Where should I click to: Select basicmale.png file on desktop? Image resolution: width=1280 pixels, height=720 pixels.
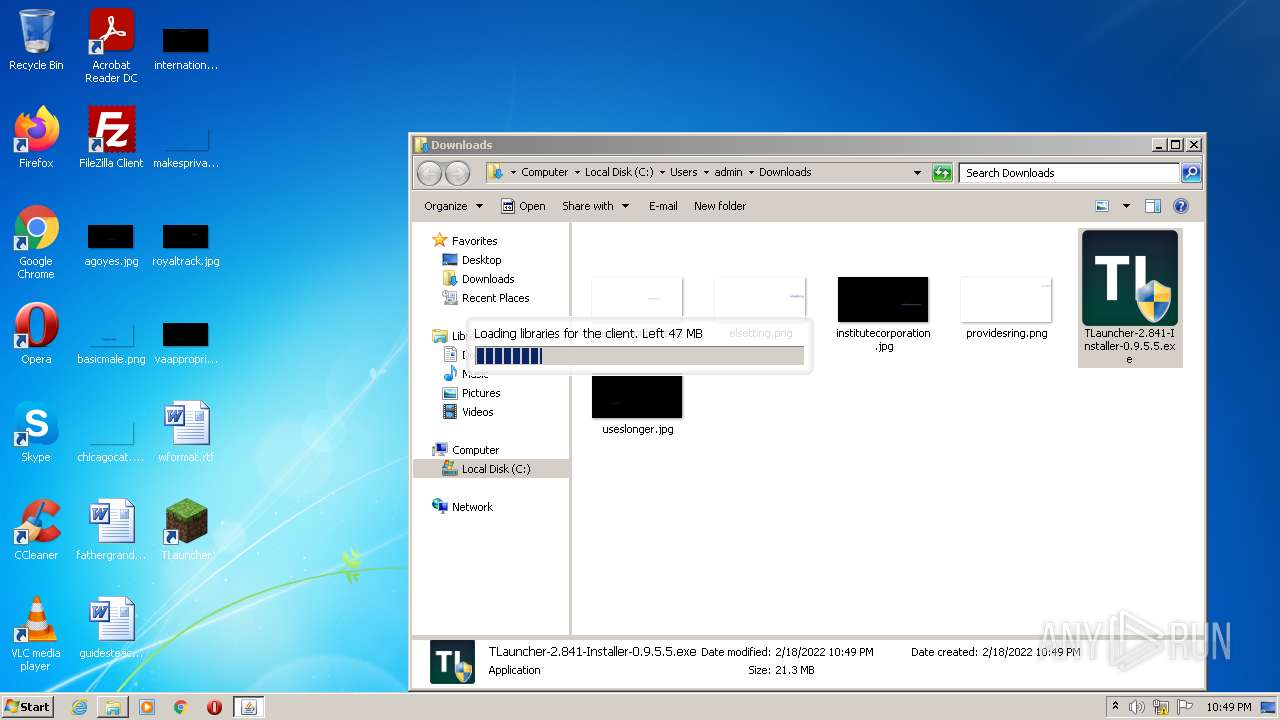click(111, 343)
